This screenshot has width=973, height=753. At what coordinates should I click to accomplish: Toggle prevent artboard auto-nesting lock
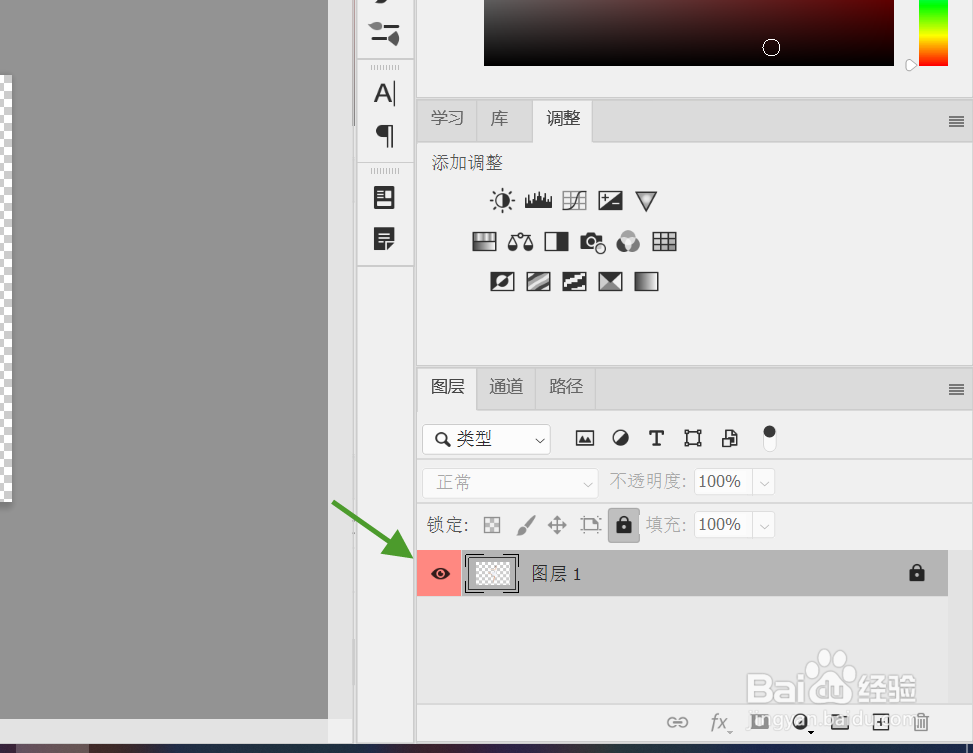[590, 525]
